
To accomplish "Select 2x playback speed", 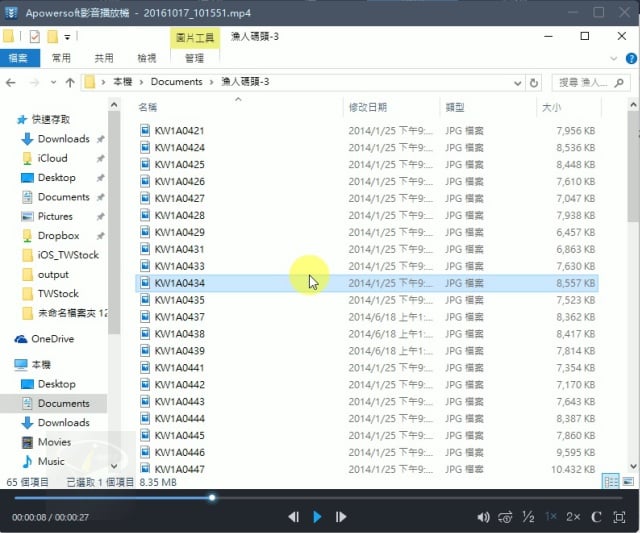I will tap(573, 517).
